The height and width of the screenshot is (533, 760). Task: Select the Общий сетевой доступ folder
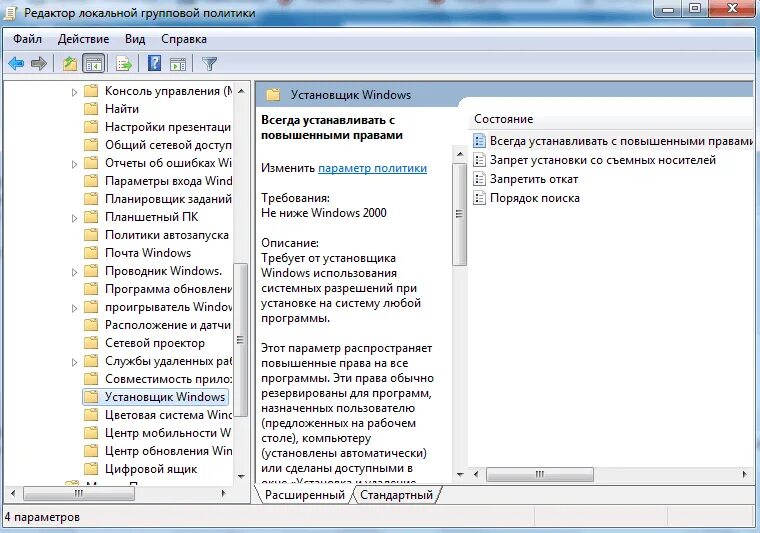click(168, 145)
